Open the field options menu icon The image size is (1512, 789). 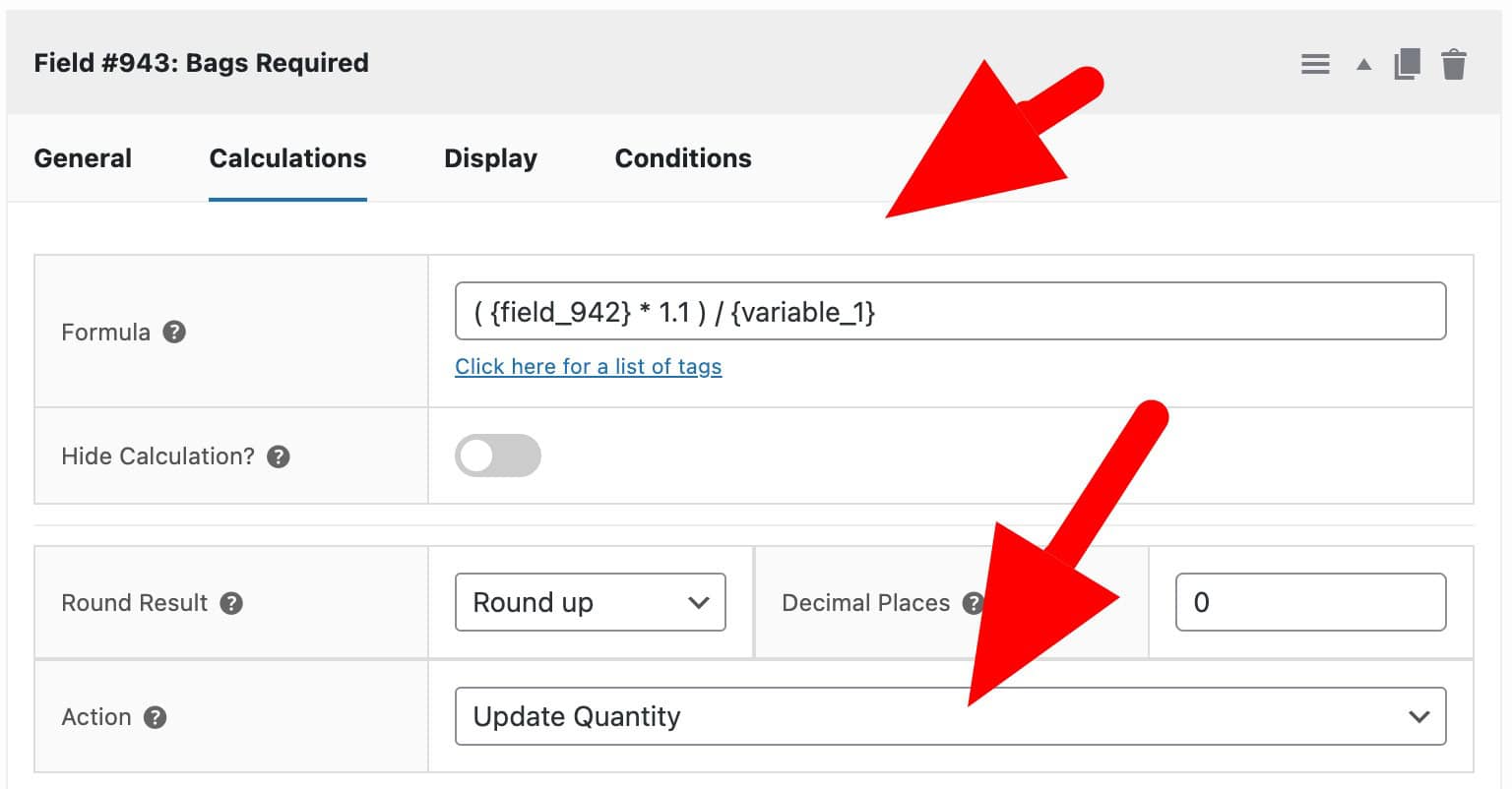[x=1315, y=63]
